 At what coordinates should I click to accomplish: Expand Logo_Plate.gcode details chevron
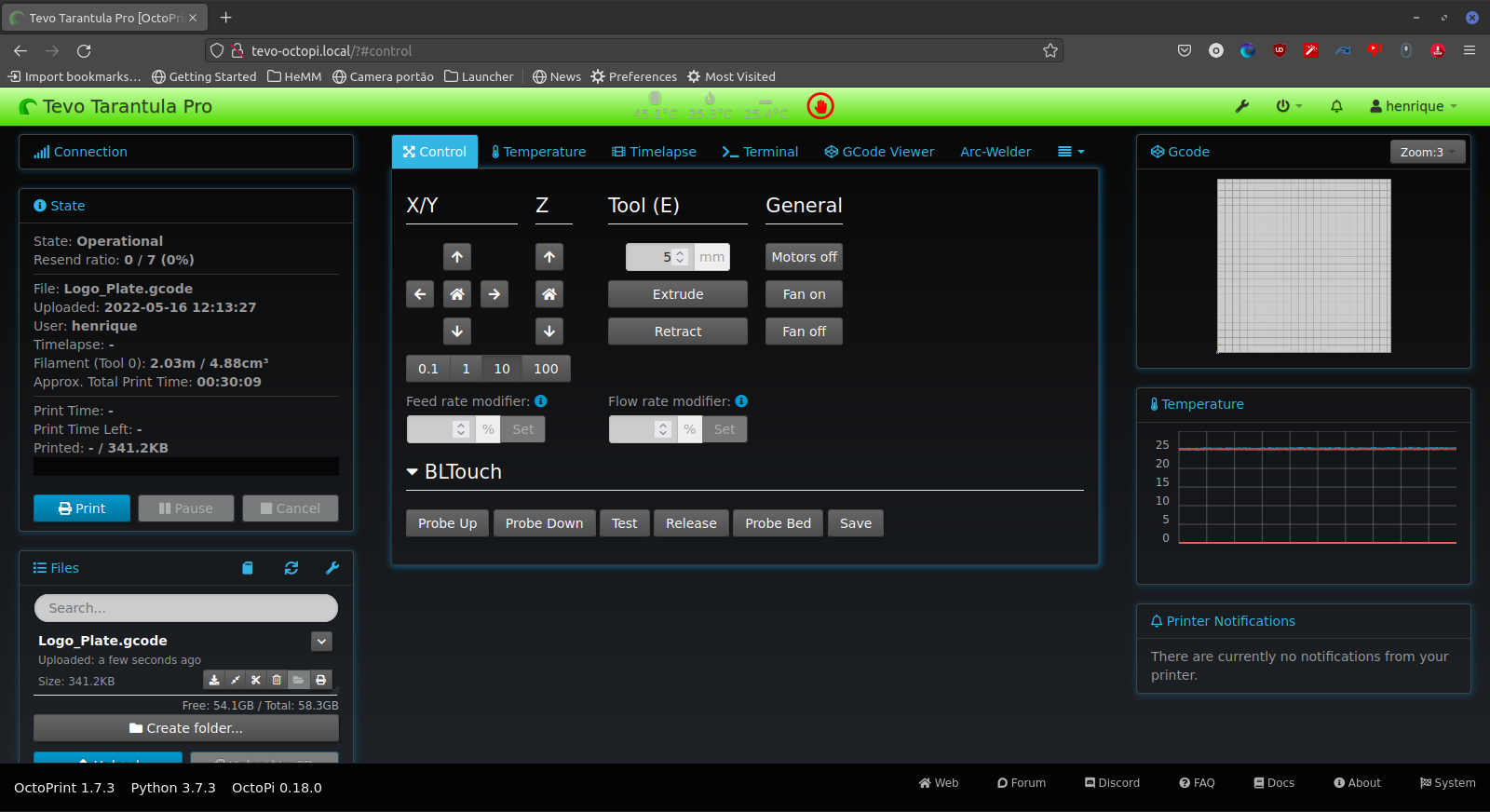(321, 641)
